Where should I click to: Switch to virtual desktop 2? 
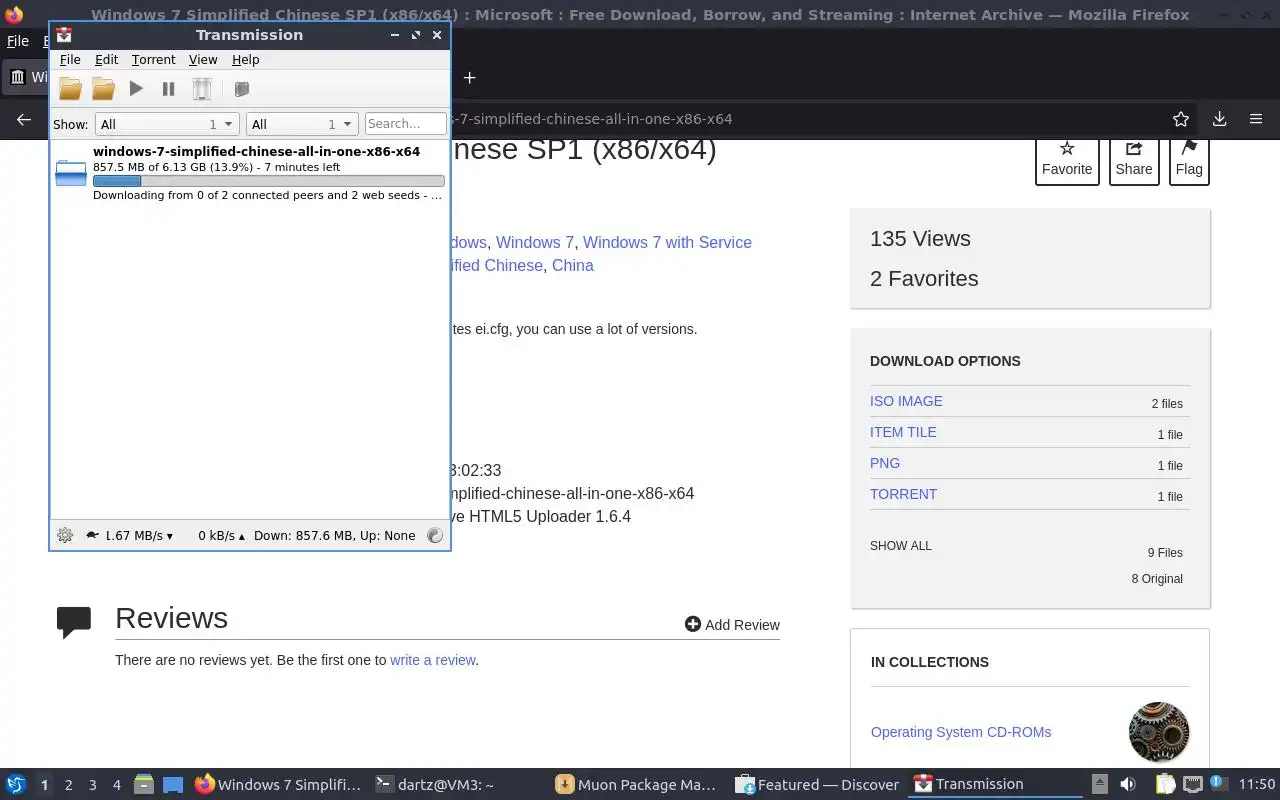coord(68,785)
